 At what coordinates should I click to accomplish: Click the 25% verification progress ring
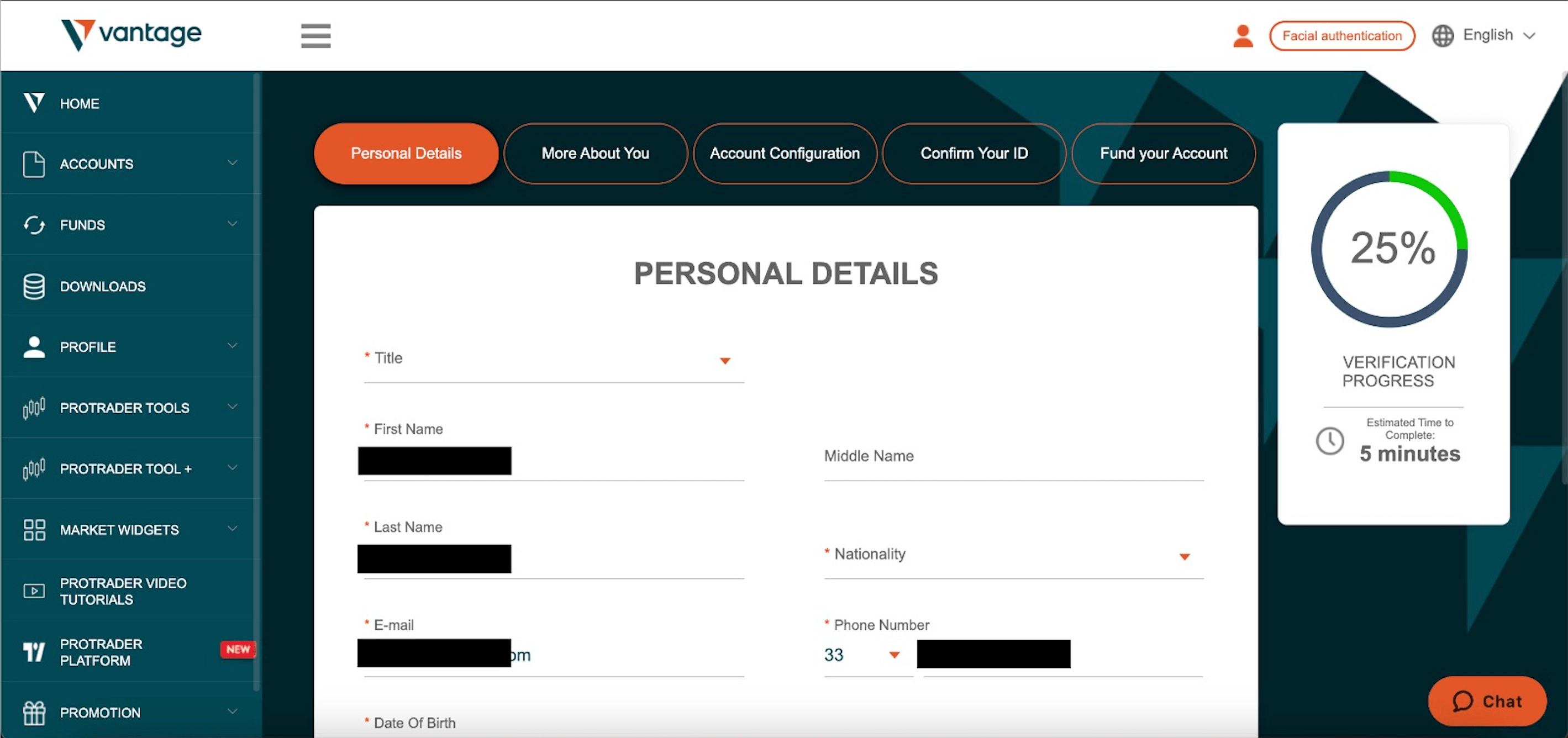coord(1390,249)
